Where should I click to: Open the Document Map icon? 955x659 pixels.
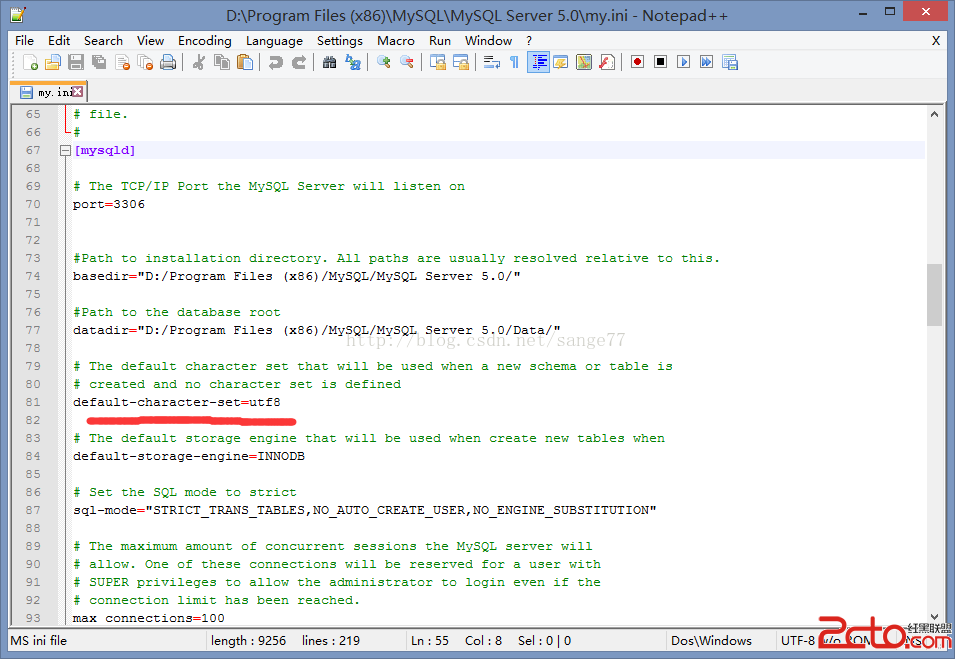(584, 62)
